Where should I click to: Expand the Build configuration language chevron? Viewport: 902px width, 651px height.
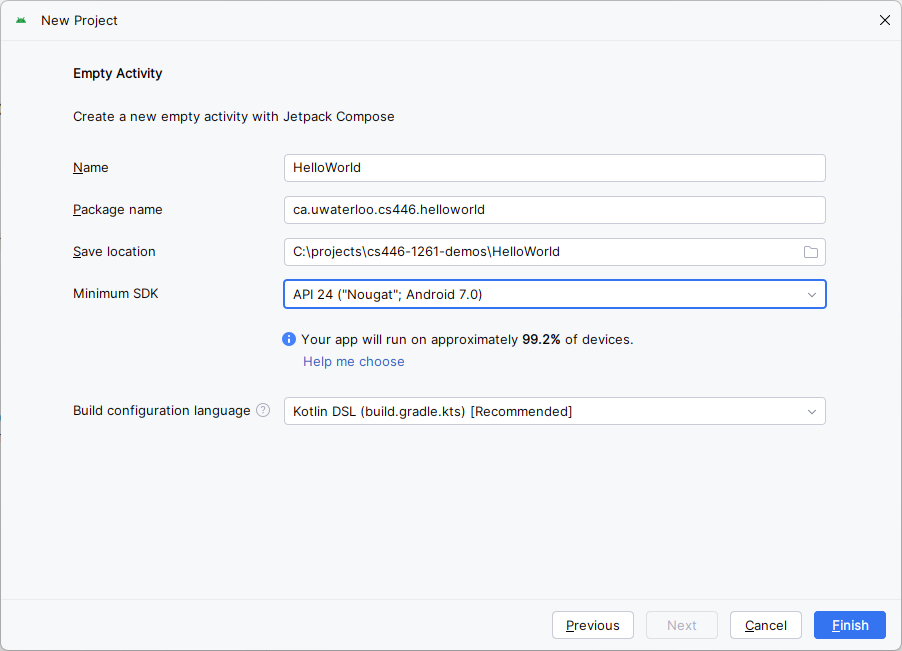pos(812,411)
